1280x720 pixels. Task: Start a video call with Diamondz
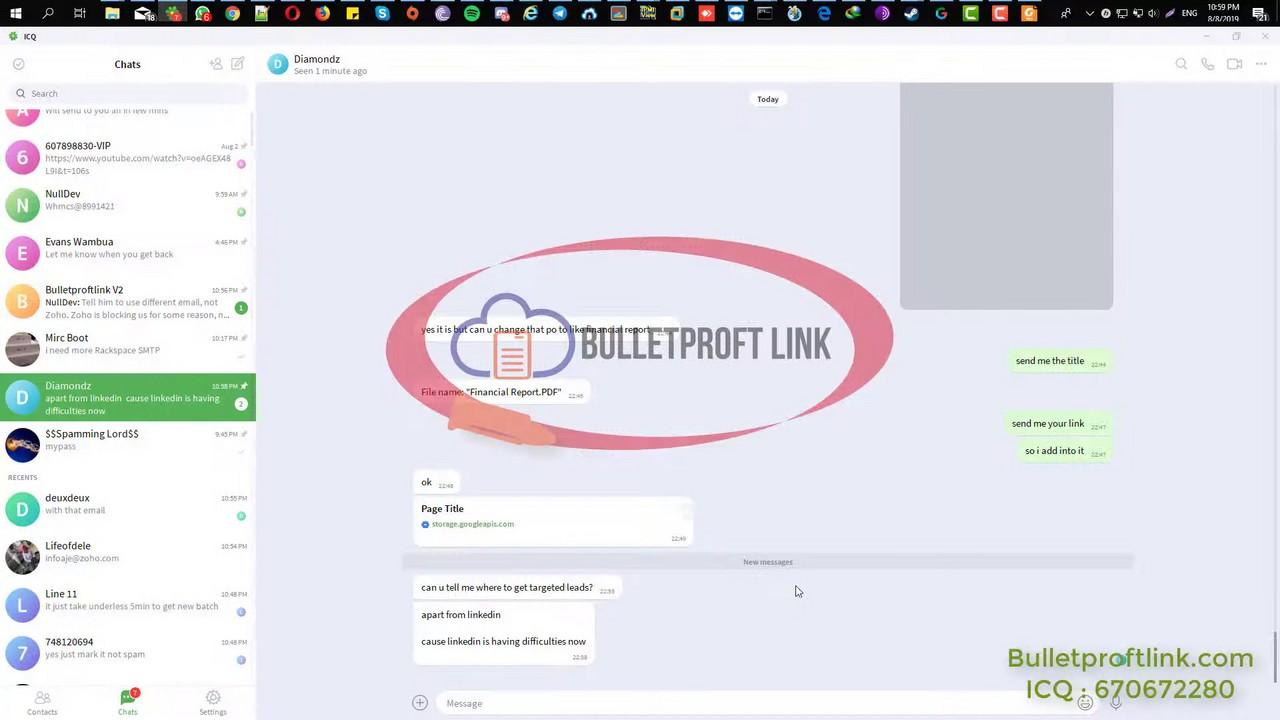(x=1235, y=64)
